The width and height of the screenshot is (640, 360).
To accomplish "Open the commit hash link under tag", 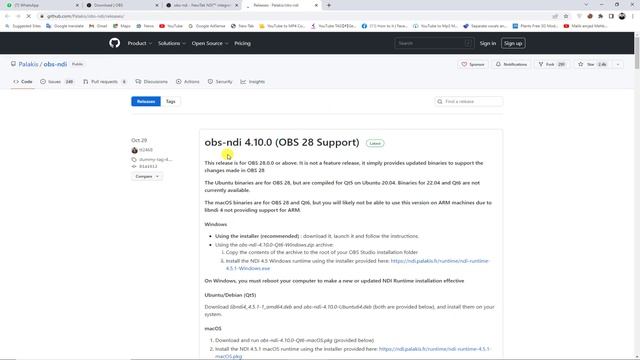I will point(148,167).
